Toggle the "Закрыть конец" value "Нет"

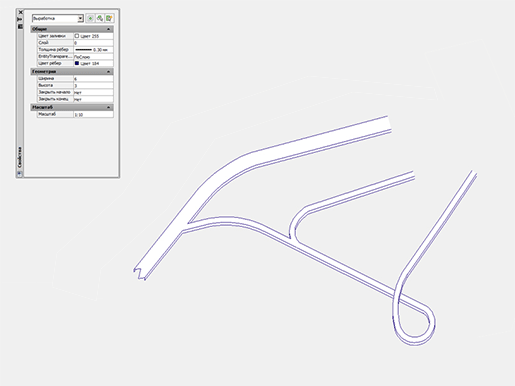tap(93, 99)
